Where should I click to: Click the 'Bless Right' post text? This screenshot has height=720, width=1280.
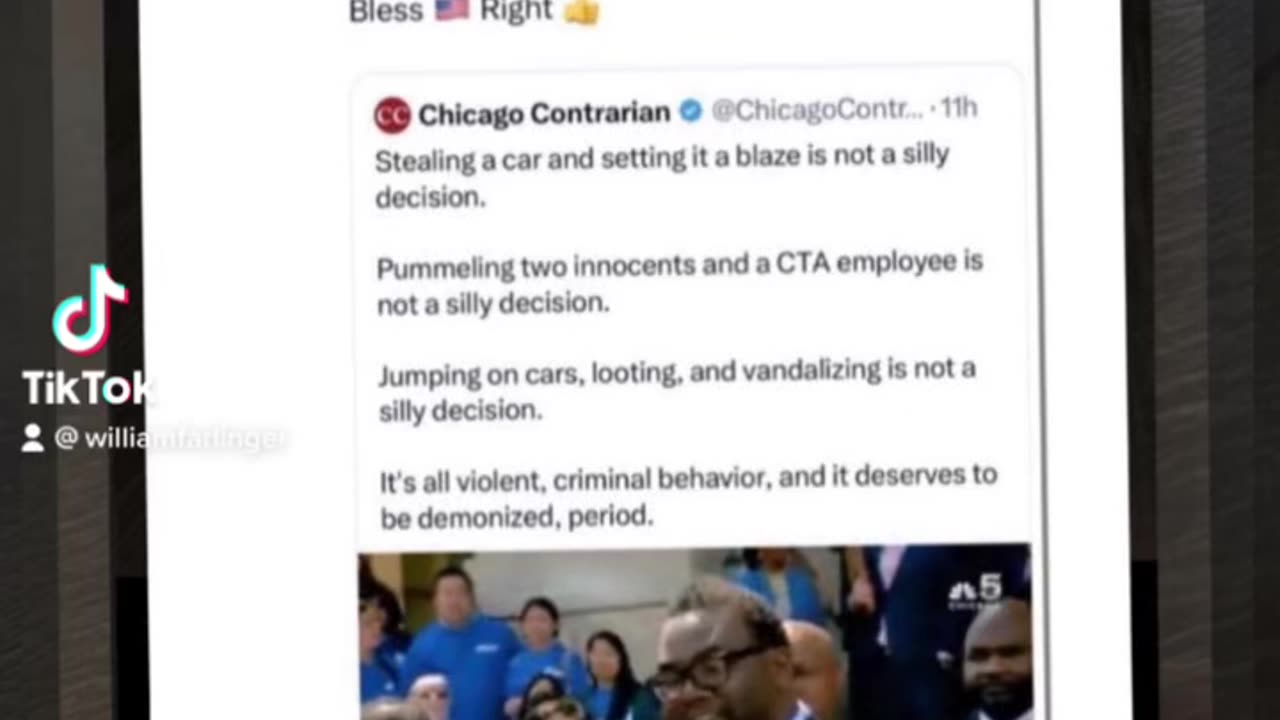[x=475, y=11]
